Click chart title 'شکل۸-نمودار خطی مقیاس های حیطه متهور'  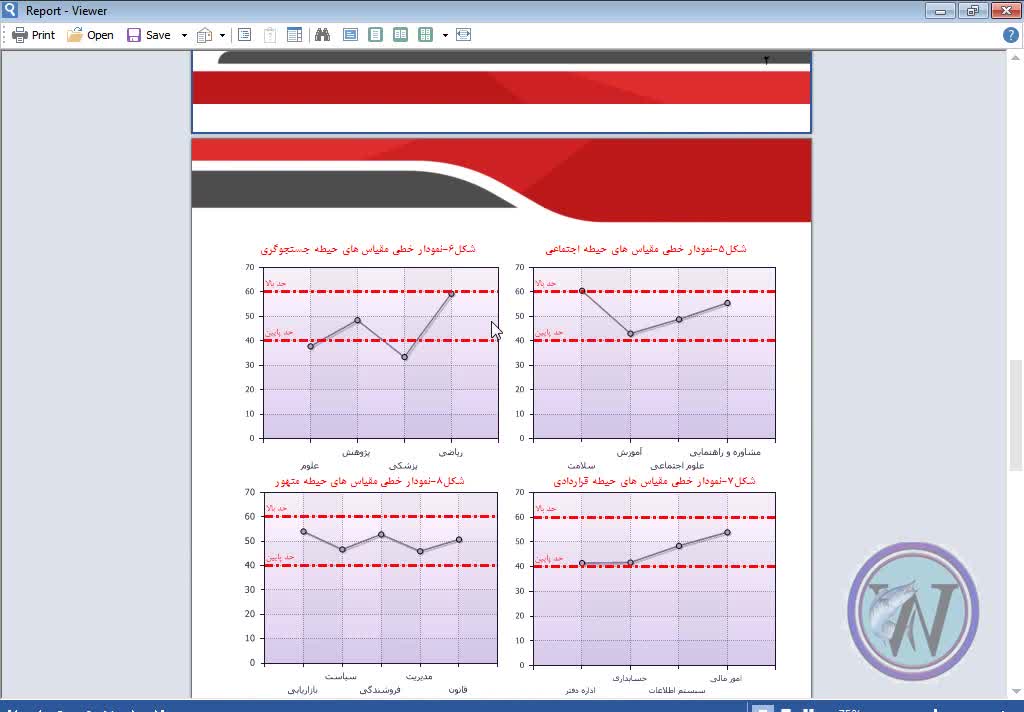[370, 481]
